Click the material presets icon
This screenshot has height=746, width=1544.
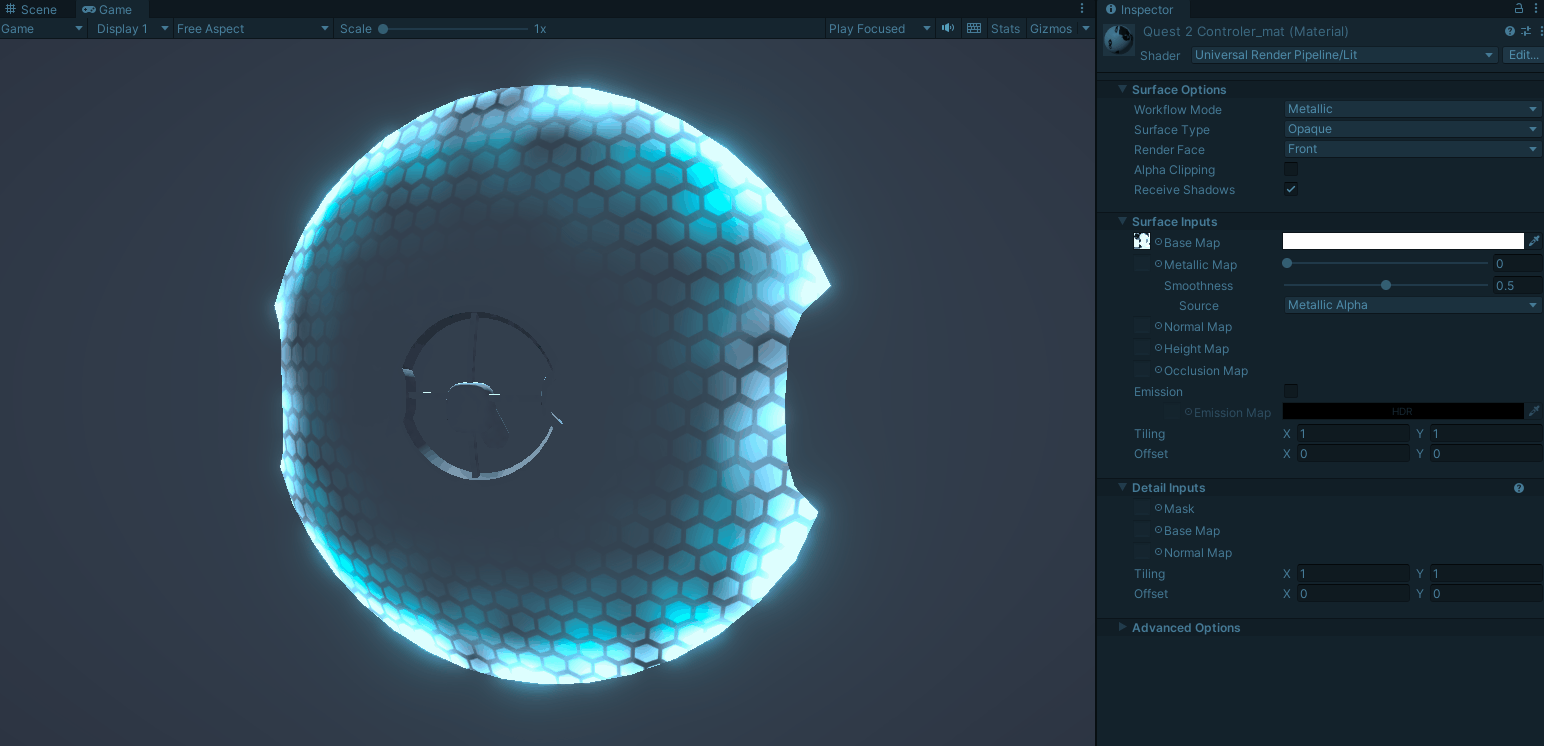tap(1524, 31)
